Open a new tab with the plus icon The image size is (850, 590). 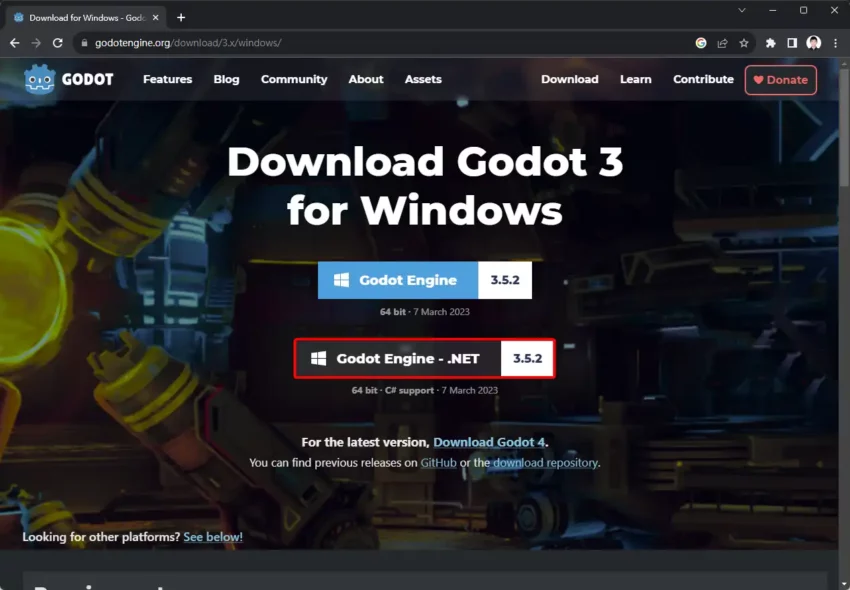click(181, 17)
